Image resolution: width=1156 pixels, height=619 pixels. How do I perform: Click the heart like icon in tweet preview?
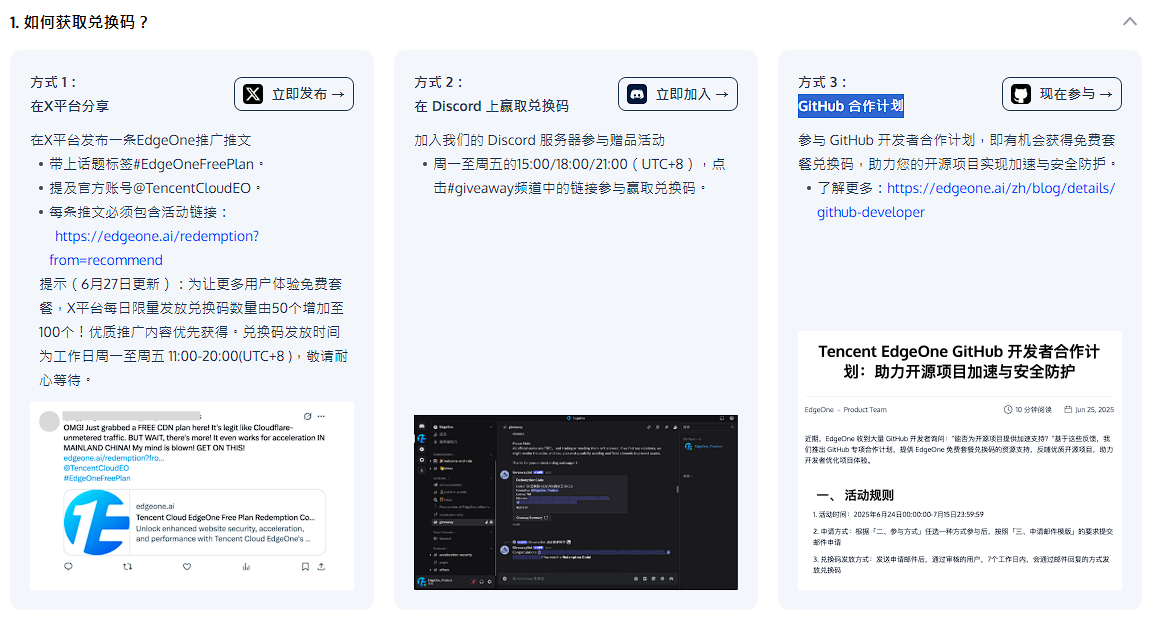pyautogui.click(x=187, y=567)
